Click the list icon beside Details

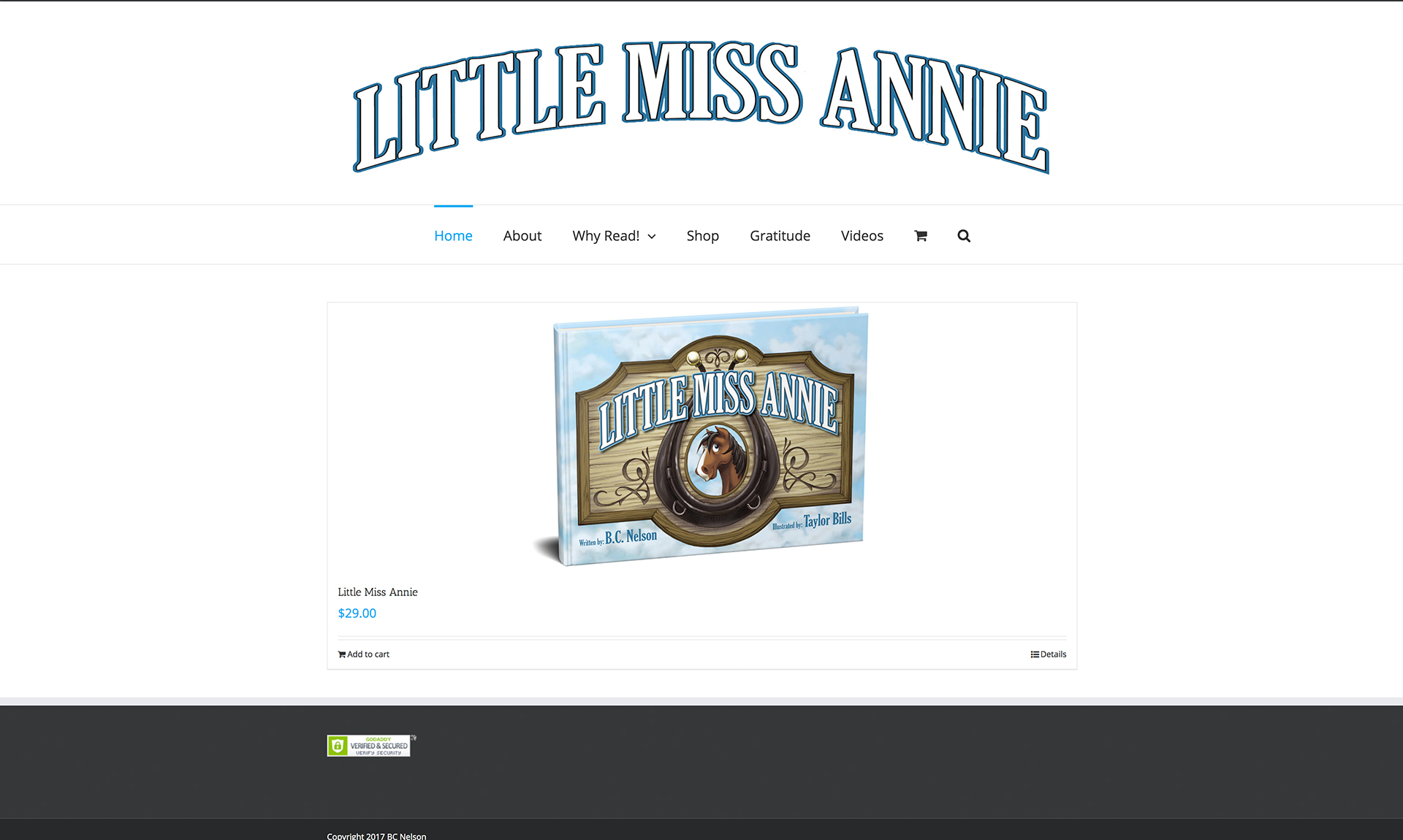coord(1035,654)
